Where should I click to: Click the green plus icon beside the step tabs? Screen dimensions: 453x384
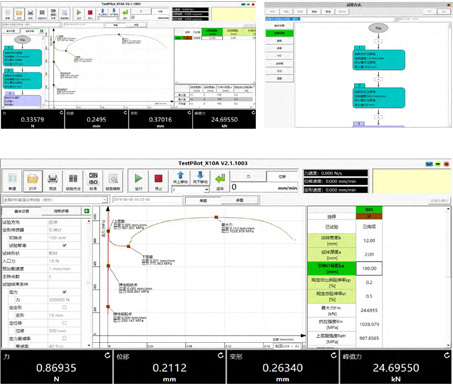[x=87, y=211]
